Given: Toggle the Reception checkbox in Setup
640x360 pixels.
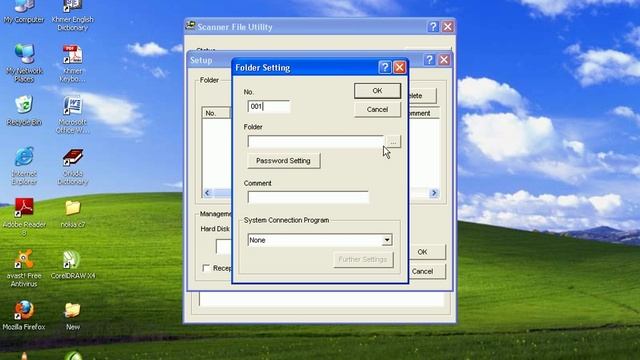Looking at the screenshot, I should click(206, 268).
